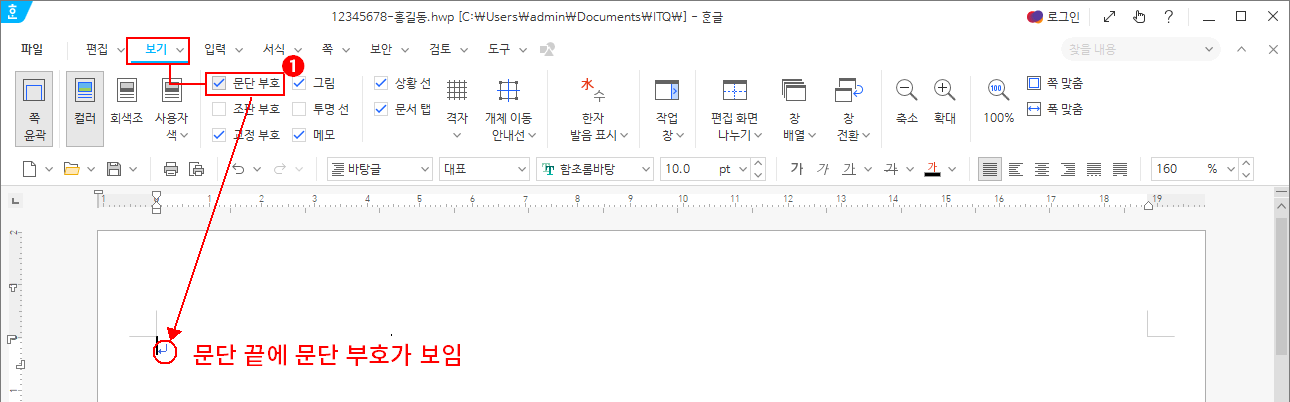Click the 개체 이동 안내선 guide icon
This screenshot has width=1290, height=402.
pyautogui.click(x=508, y=91)
